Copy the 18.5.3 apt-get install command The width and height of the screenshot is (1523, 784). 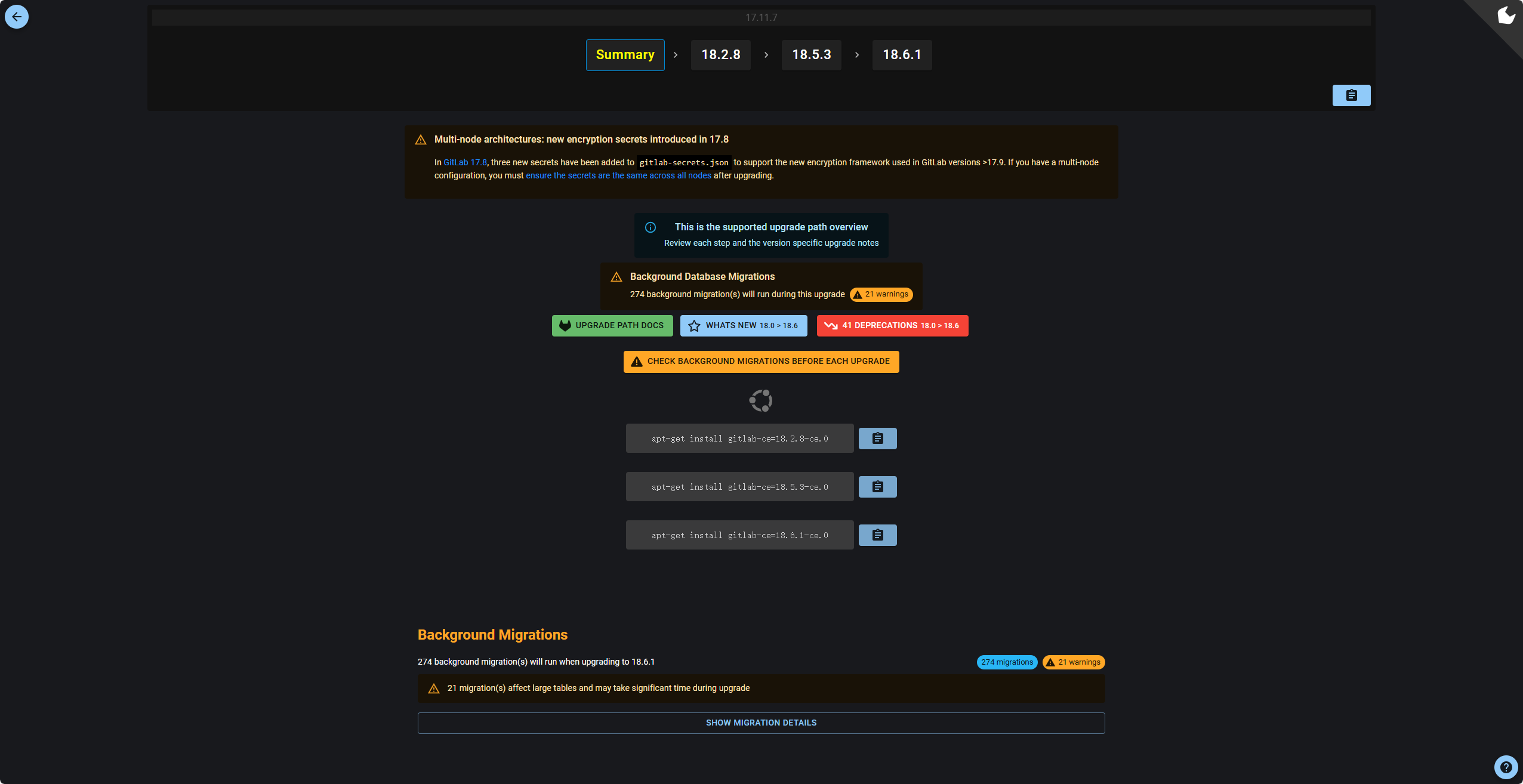tap(877, 487)
